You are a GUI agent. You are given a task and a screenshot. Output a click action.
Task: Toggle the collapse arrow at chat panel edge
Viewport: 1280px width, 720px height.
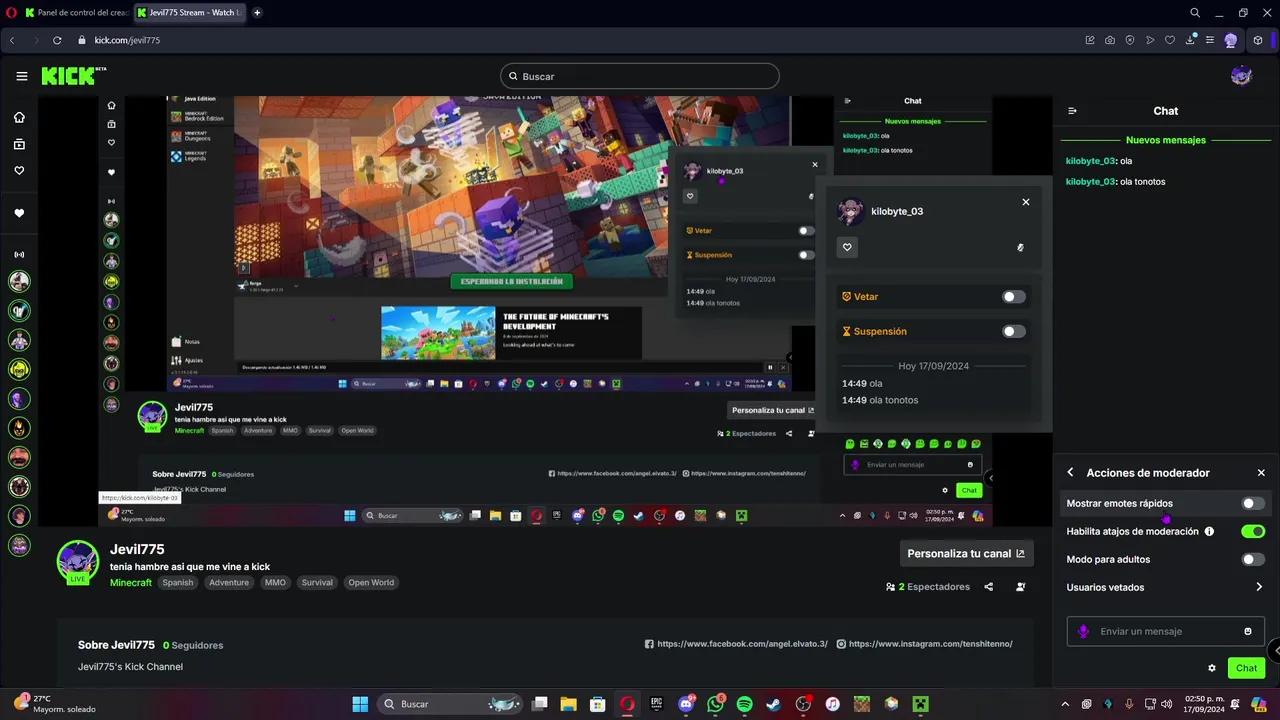(1274, 651)
